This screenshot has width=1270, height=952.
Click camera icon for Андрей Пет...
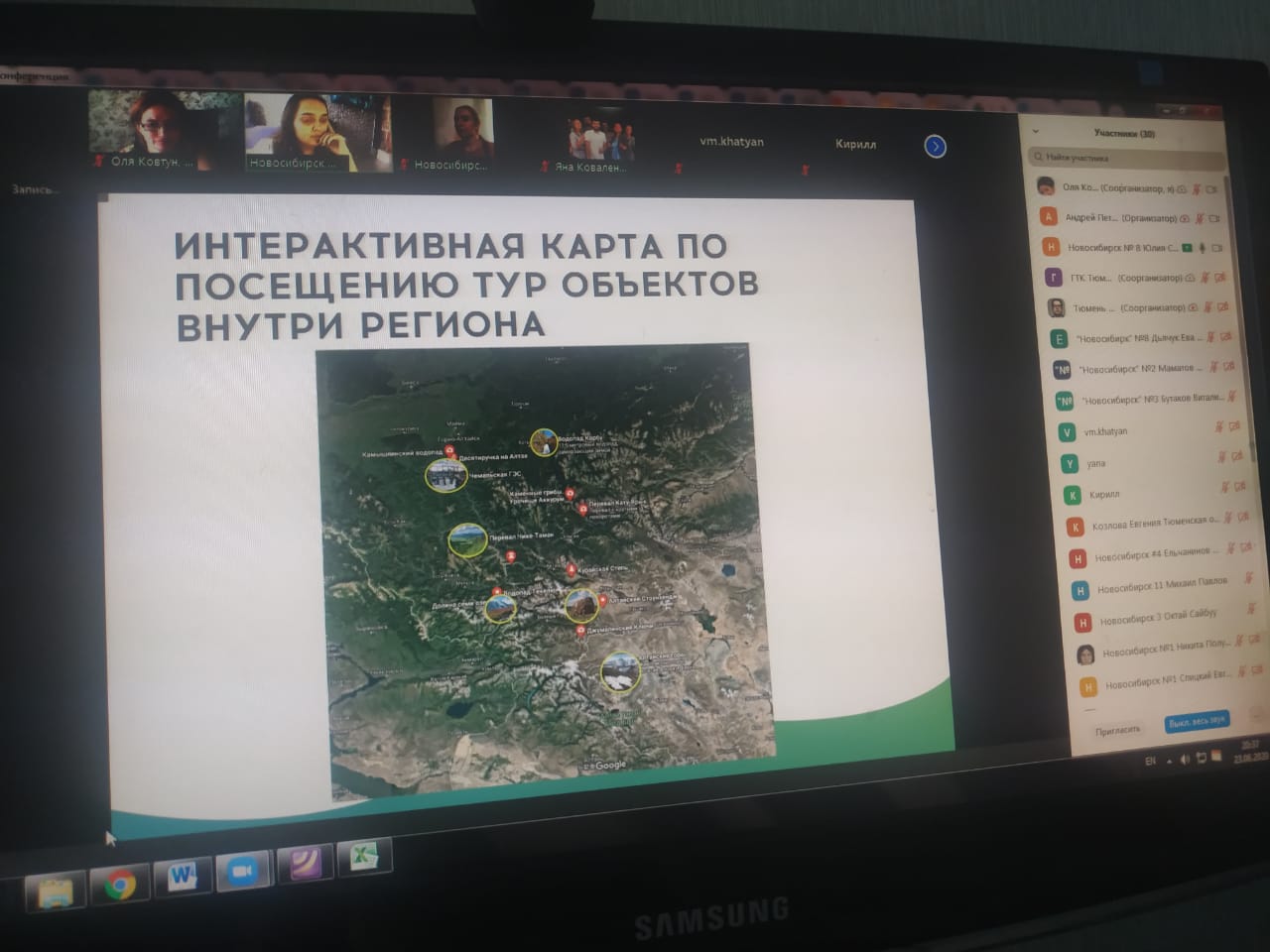pyautogui.click(x=1215, y=218)
